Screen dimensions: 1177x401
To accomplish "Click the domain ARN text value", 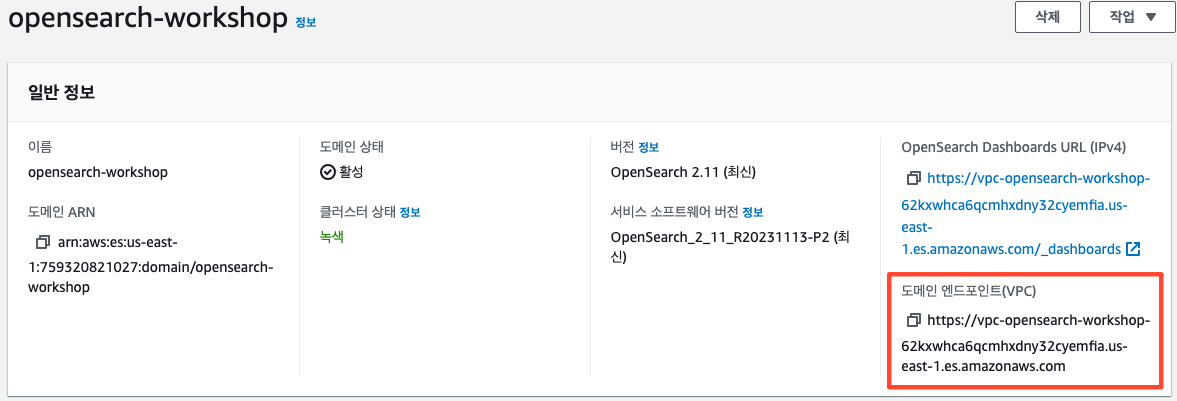I will pyautogui.click(x=151, y=265).
